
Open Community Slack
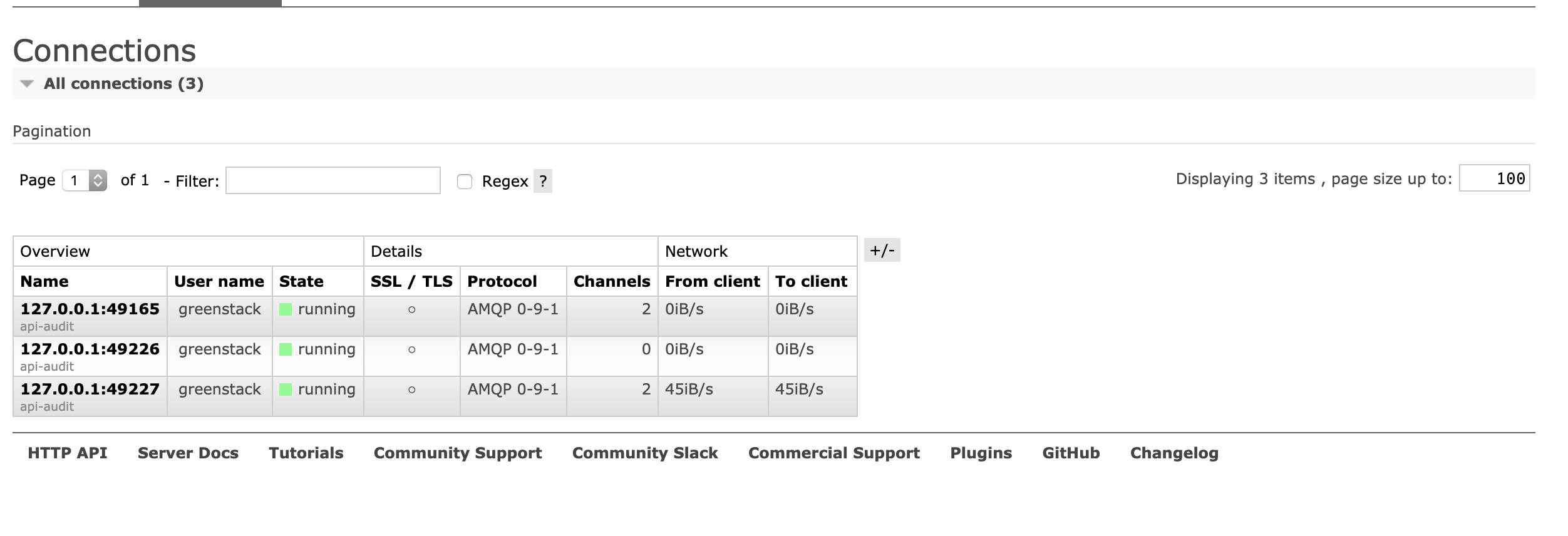(x=645, y=453)
